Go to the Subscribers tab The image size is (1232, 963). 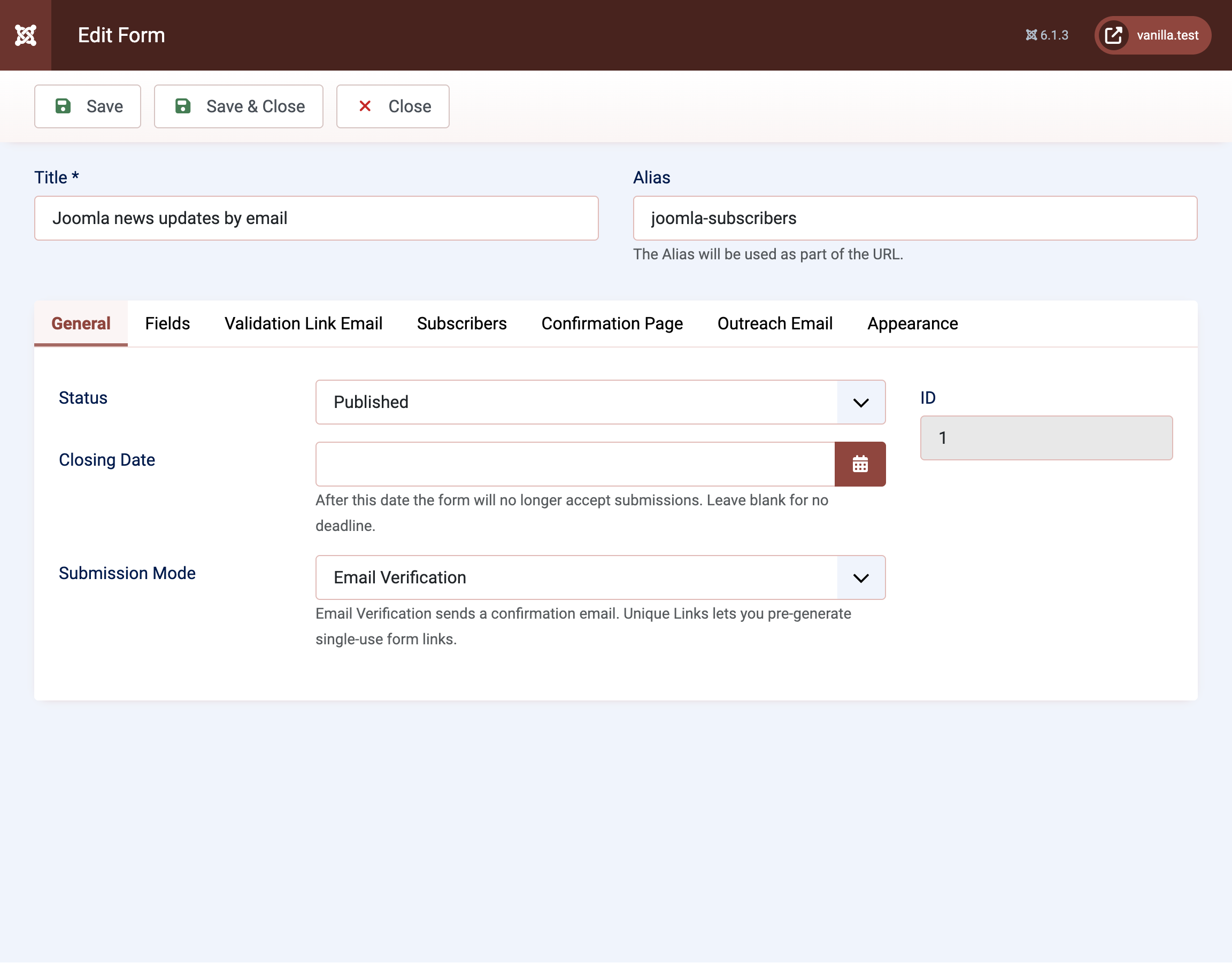(461, 323)
